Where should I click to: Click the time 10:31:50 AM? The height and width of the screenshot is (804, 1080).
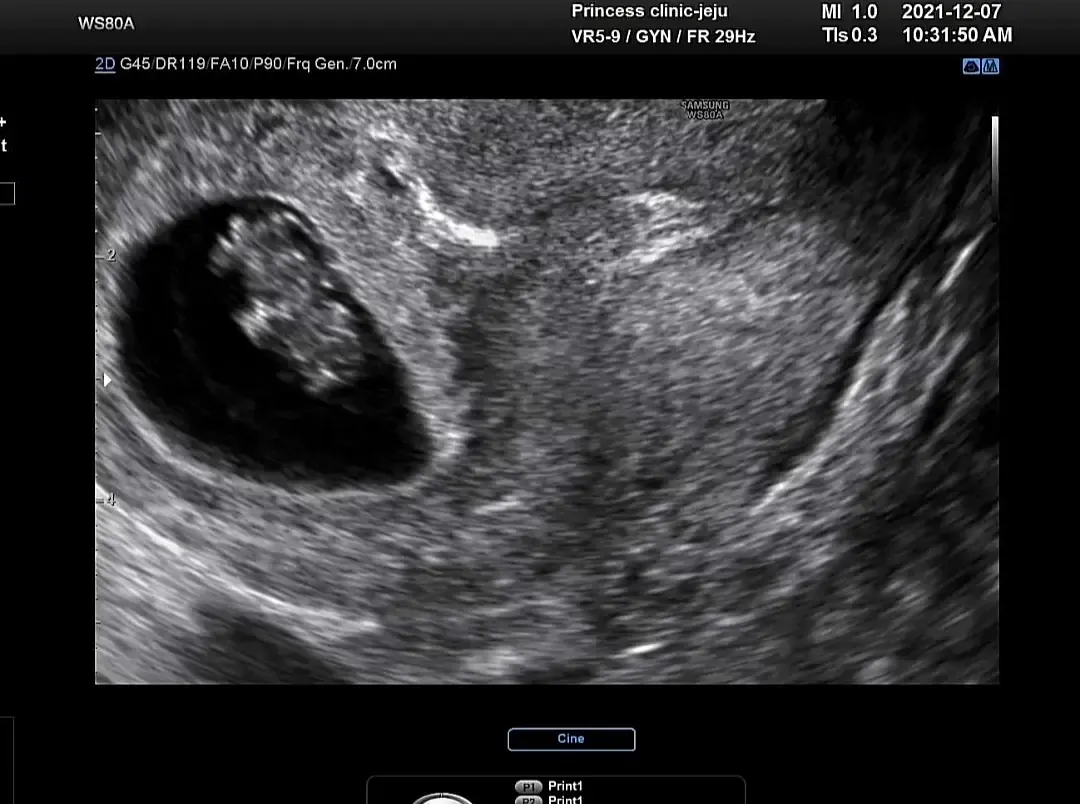[x=957, y=35]
